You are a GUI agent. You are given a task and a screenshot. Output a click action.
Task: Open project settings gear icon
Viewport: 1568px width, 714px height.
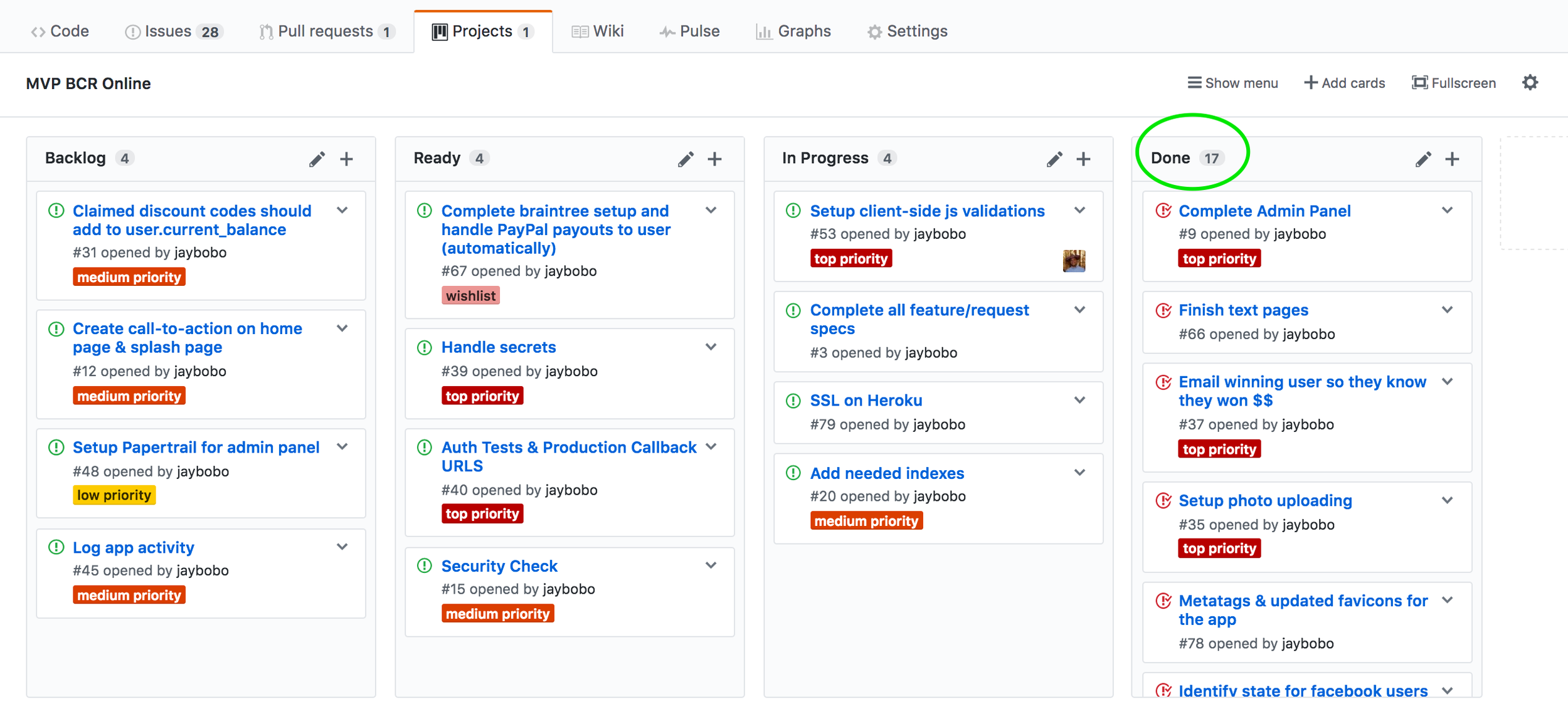pyautogui.click(x=1530, y=83)
